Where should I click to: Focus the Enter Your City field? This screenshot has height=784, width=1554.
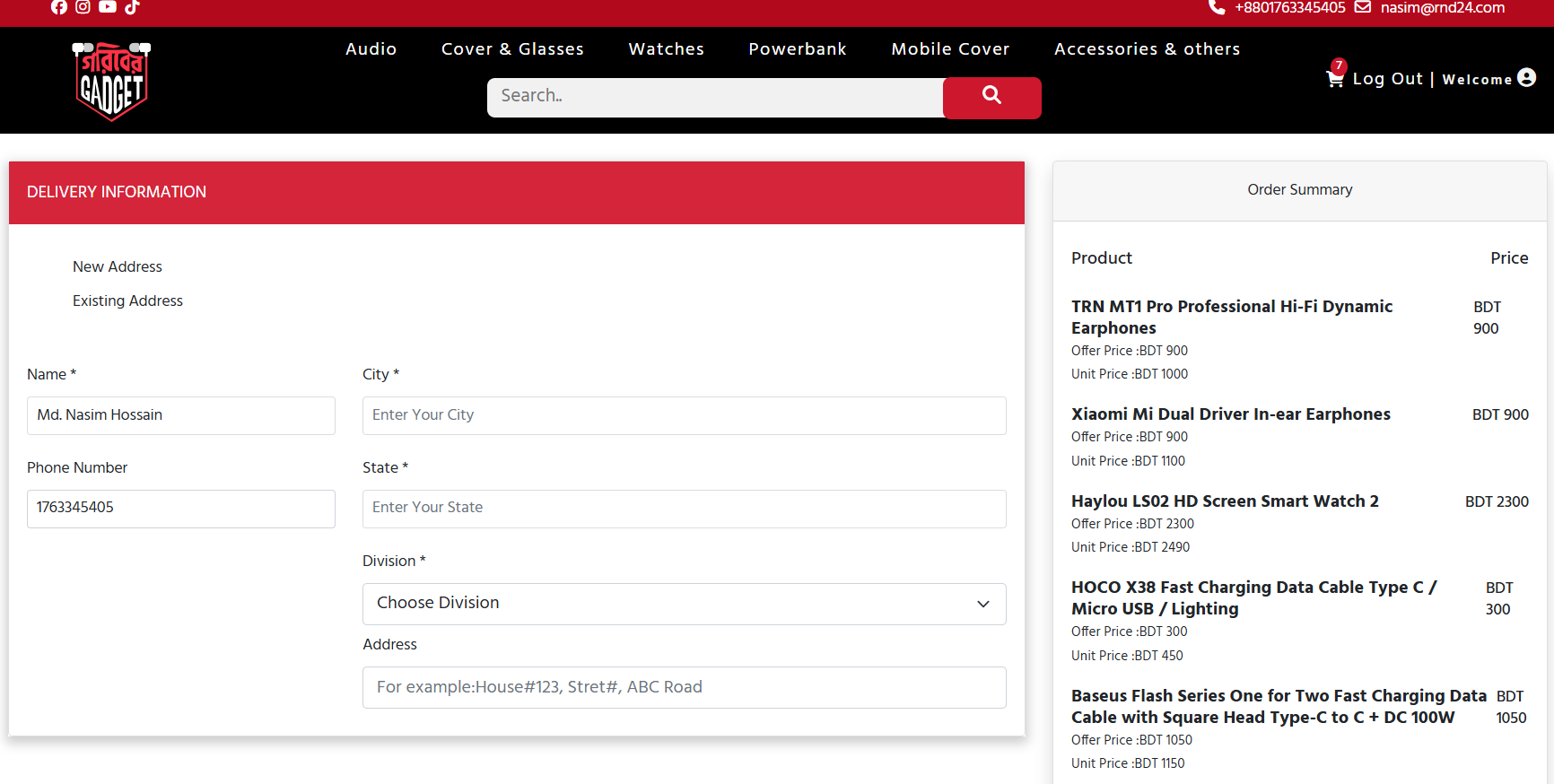[684, 415]
